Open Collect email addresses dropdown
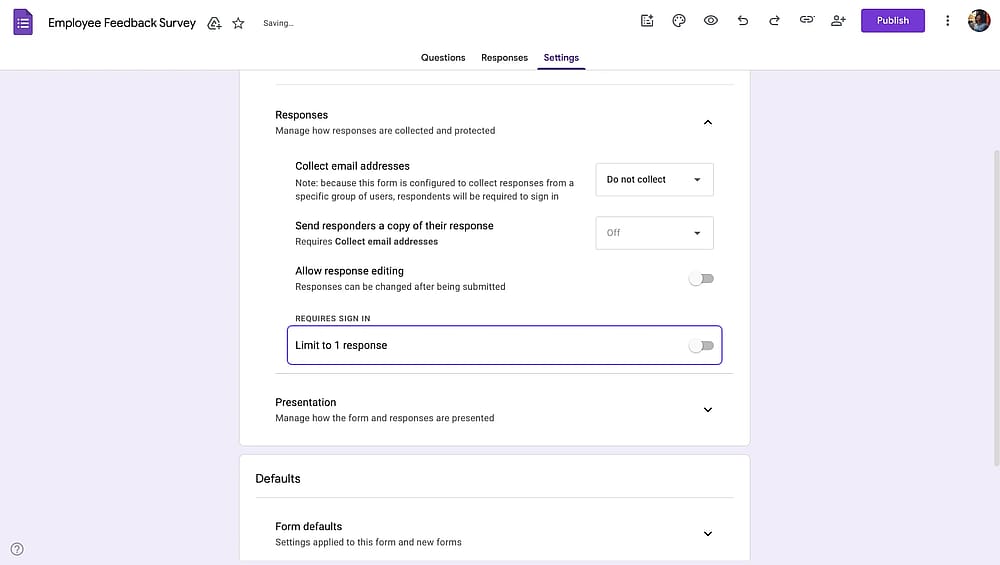The height and width of the screenshot is (565, 1000). coord(654,179)
